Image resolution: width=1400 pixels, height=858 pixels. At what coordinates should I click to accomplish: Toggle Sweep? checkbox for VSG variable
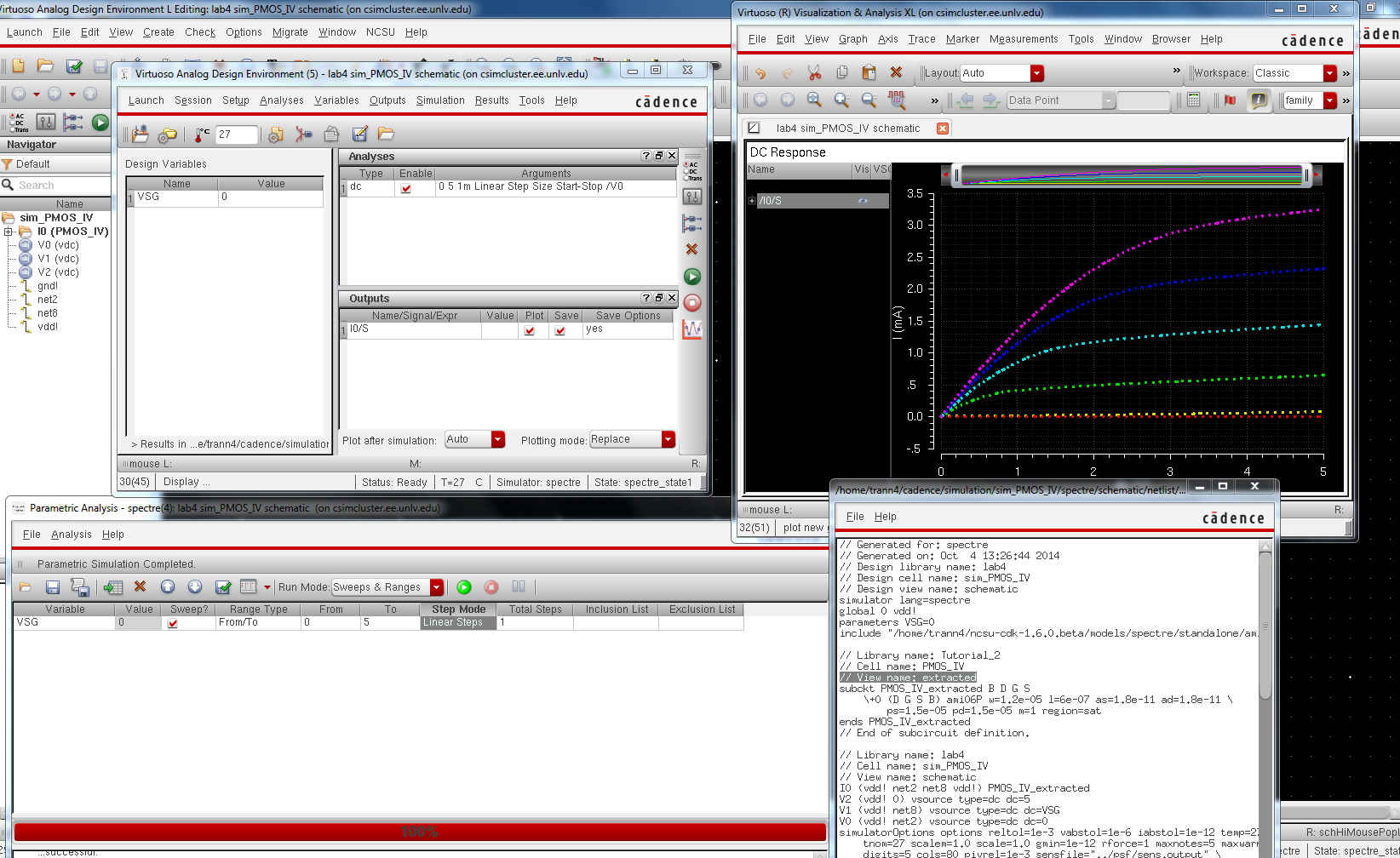(173, 623)
